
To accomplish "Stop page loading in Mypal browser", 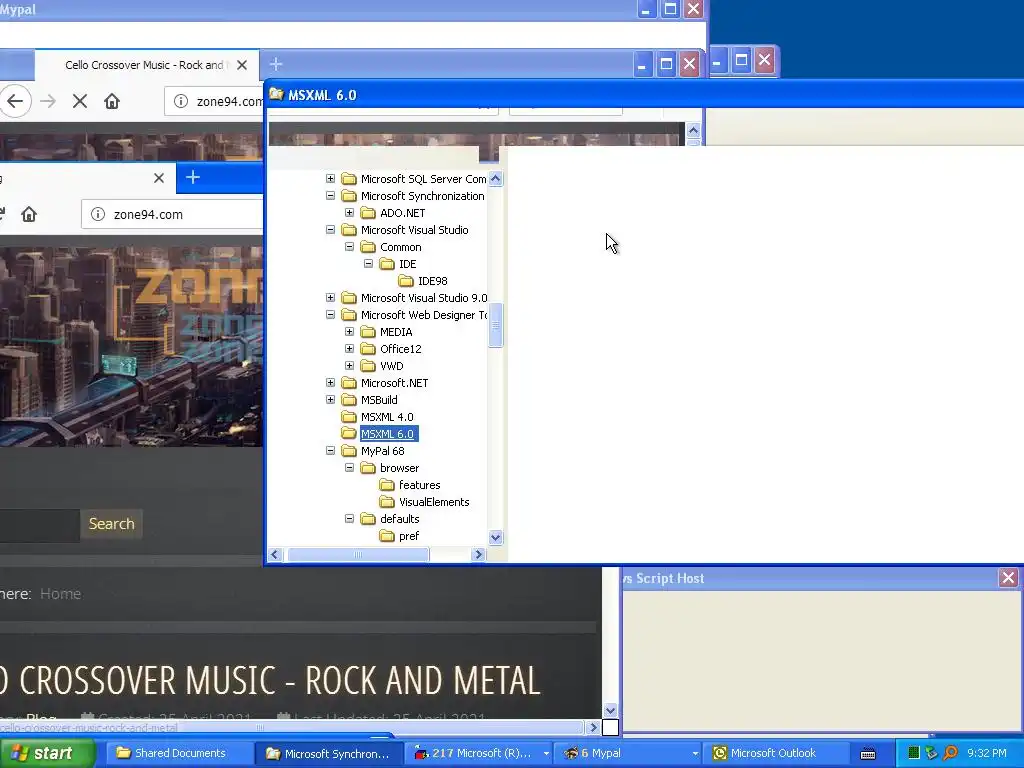I will [80, 101].
